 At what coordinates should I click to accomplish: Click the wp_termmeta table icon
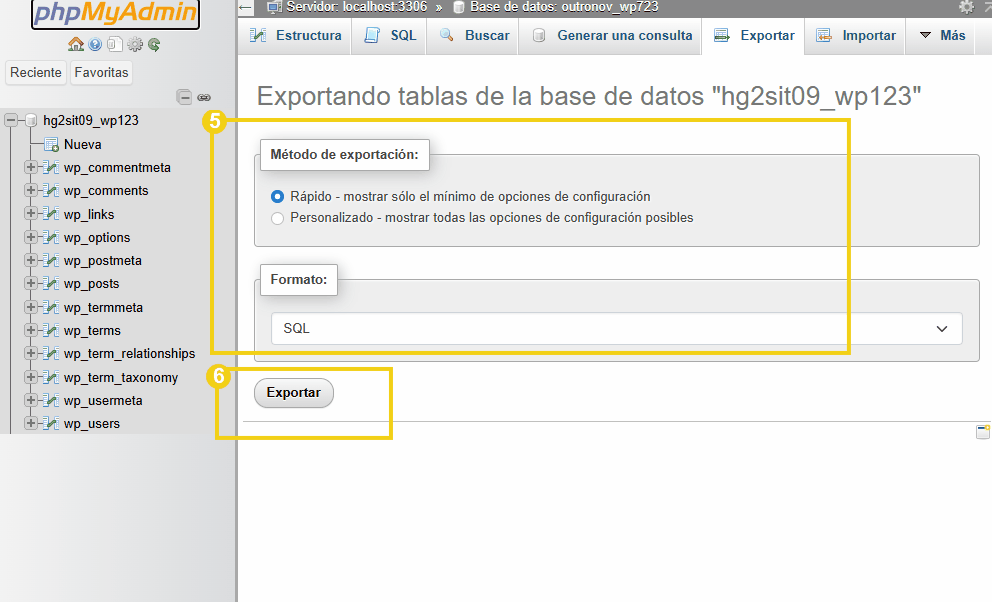click(x=51, y=307)
